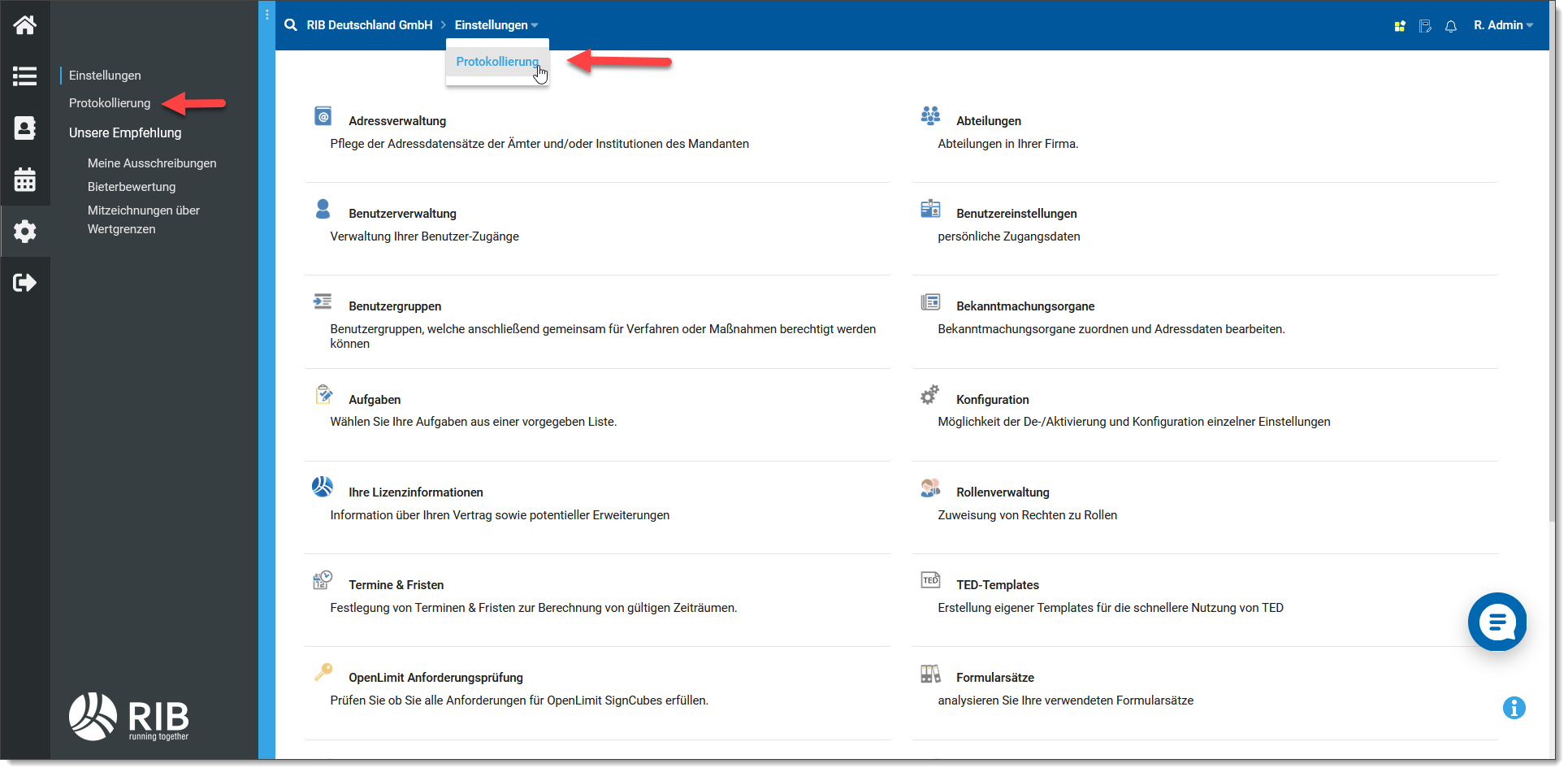
Task: Open OpenLimit Anforderungsprüfung entry
Action: tap(435, 678)
